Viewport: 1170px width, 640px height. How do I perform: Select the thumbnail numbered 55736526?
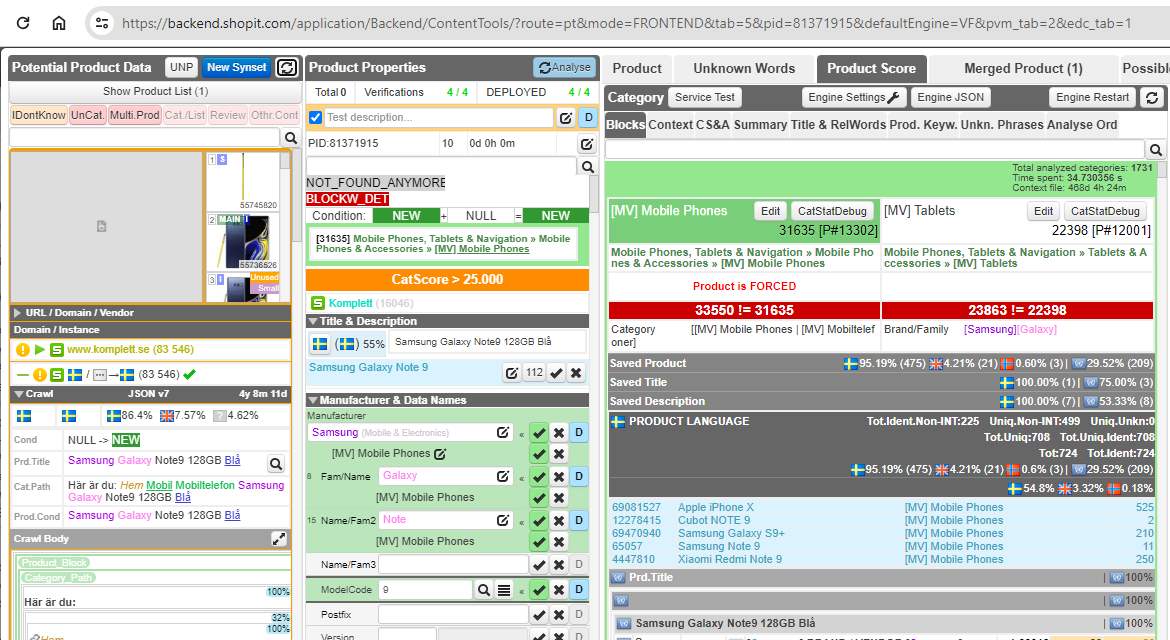[x=242, y=241]
